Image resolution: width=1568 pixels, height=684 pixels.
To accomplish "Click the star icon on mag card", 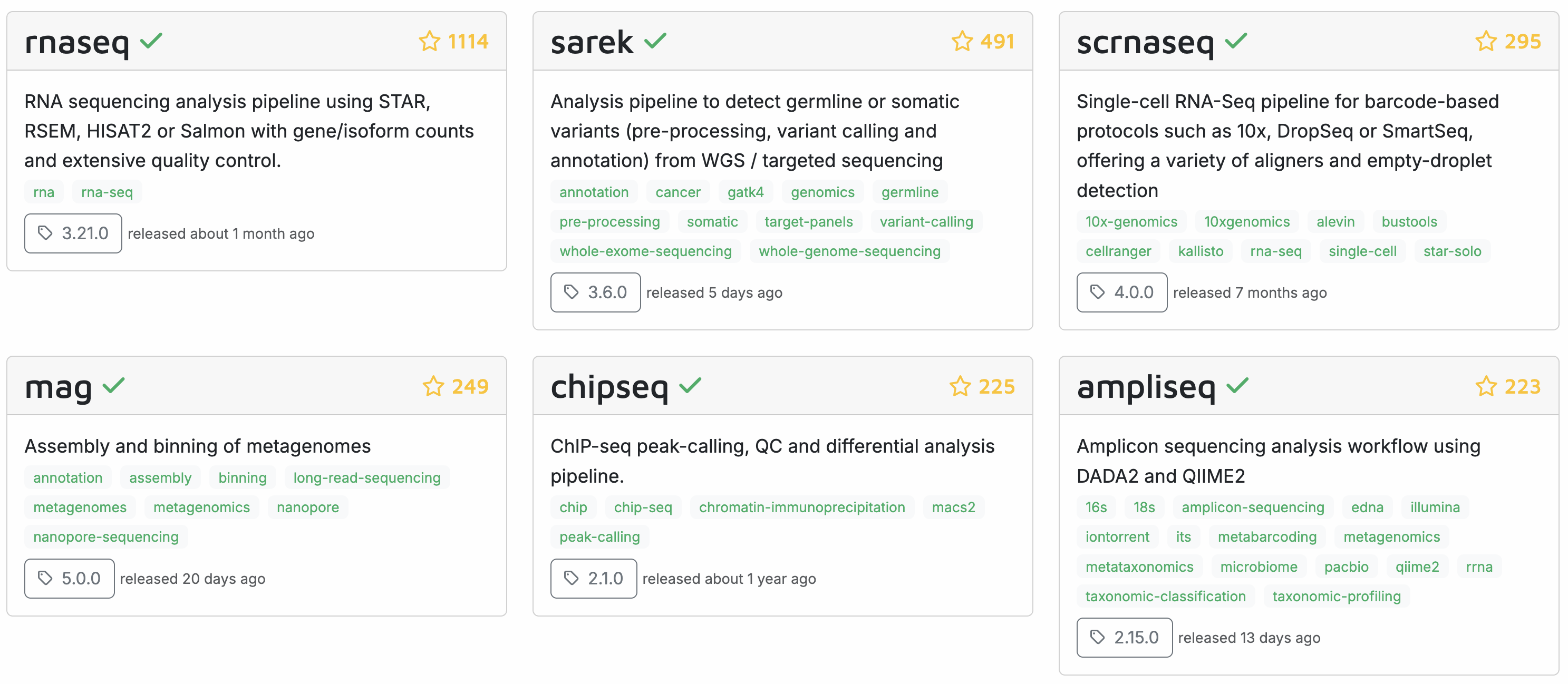I will 433,386.
